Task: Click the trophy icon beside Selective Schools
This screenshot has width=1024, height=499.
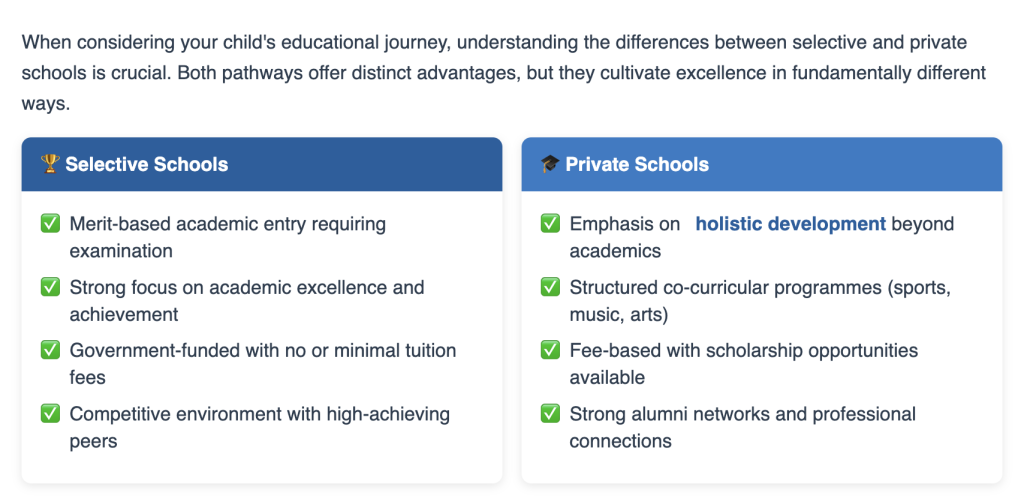Action: coord(50,163)
